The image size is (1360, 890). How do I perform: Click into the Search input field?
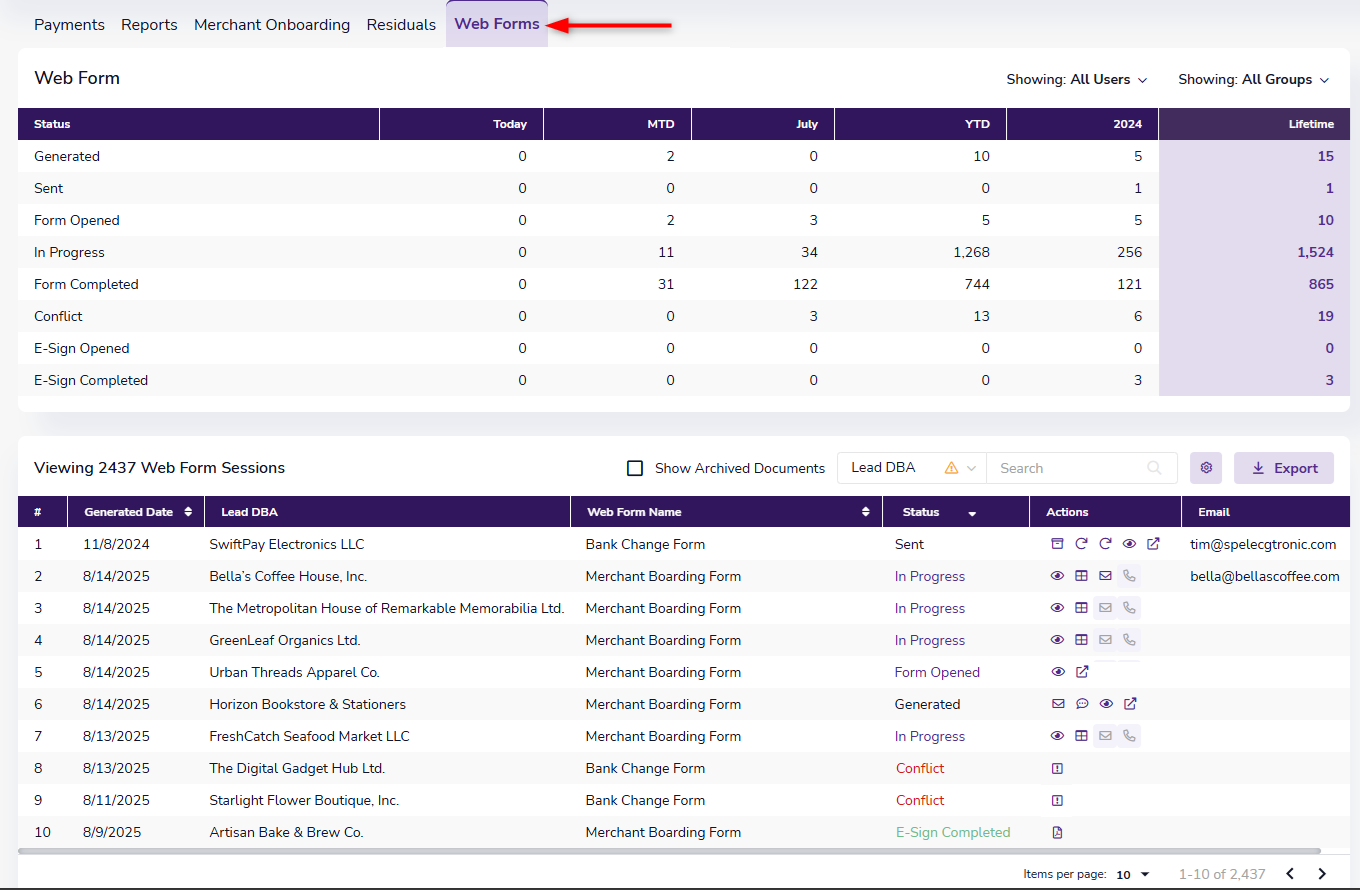[1070, 468]
